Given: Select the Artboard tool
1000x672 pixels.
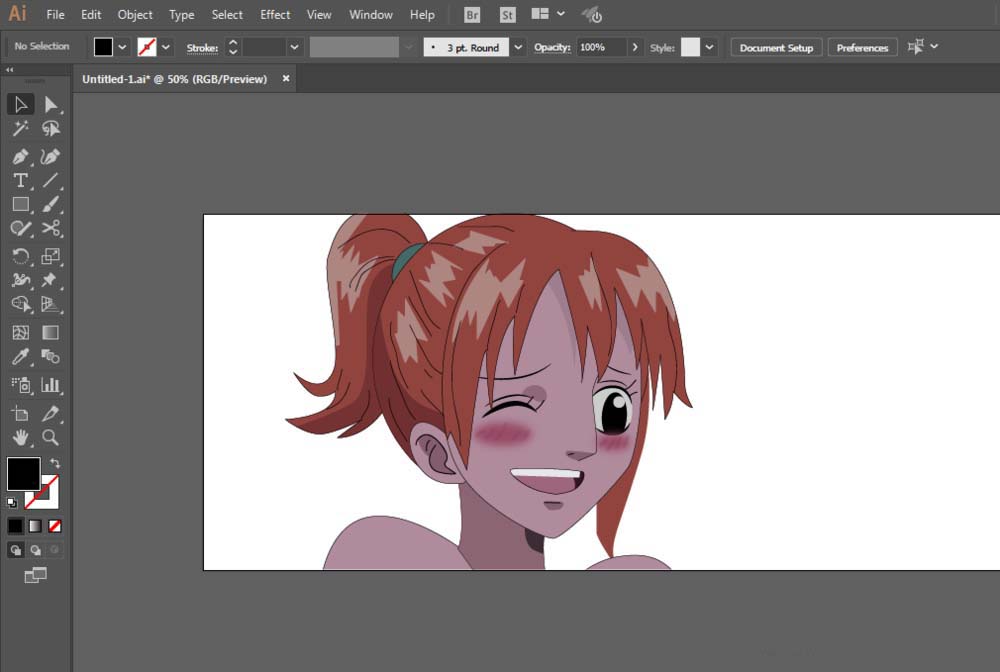Looking at the screenshot, I should tap(20, 413).
